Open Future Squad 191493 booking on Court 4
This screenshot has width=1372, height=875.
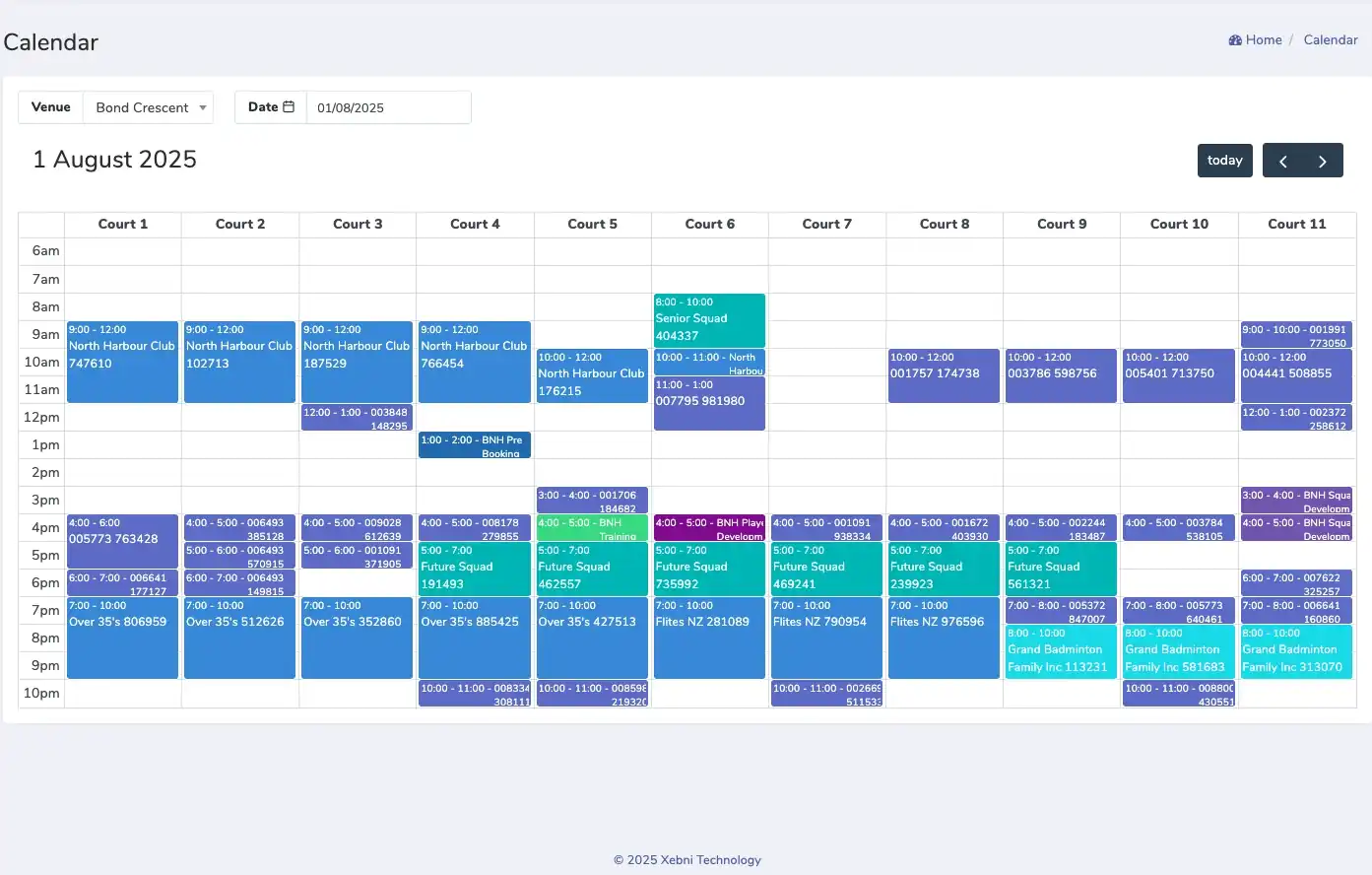tap(474, 569)
